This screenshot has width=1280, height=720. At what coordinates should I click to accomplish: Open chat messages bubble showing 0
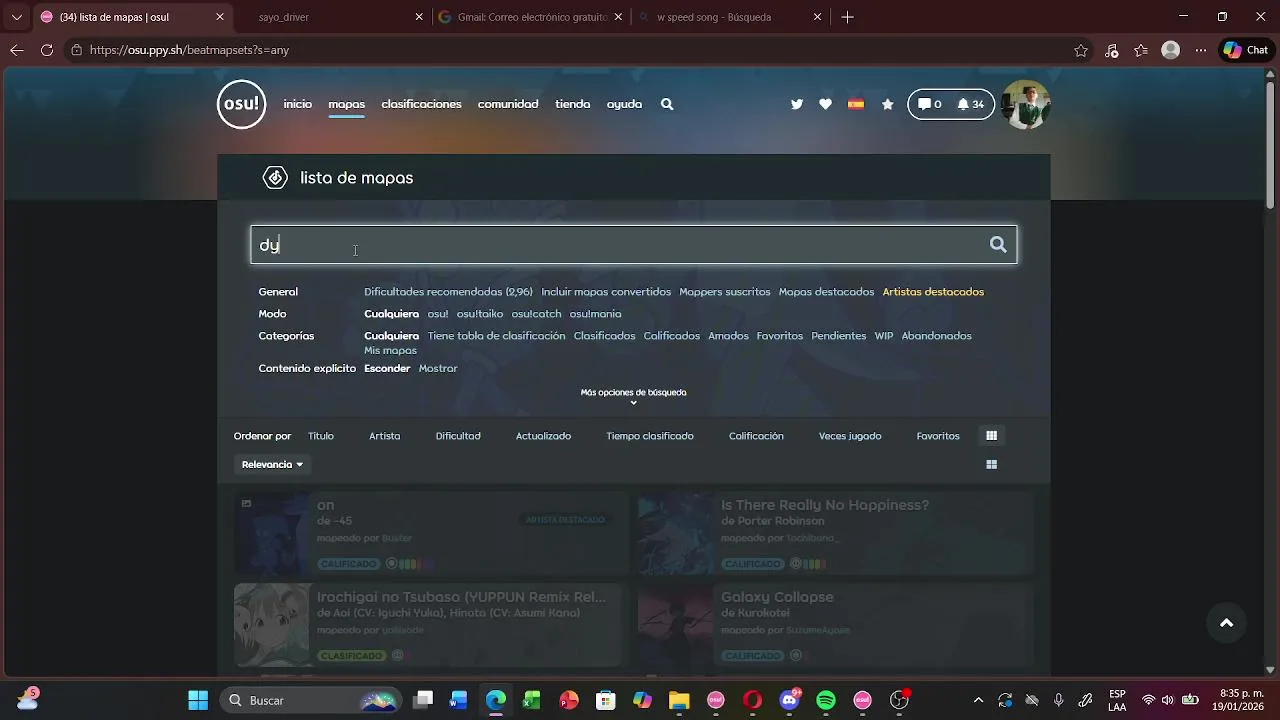pyautogui.click(x=930, y=104)
